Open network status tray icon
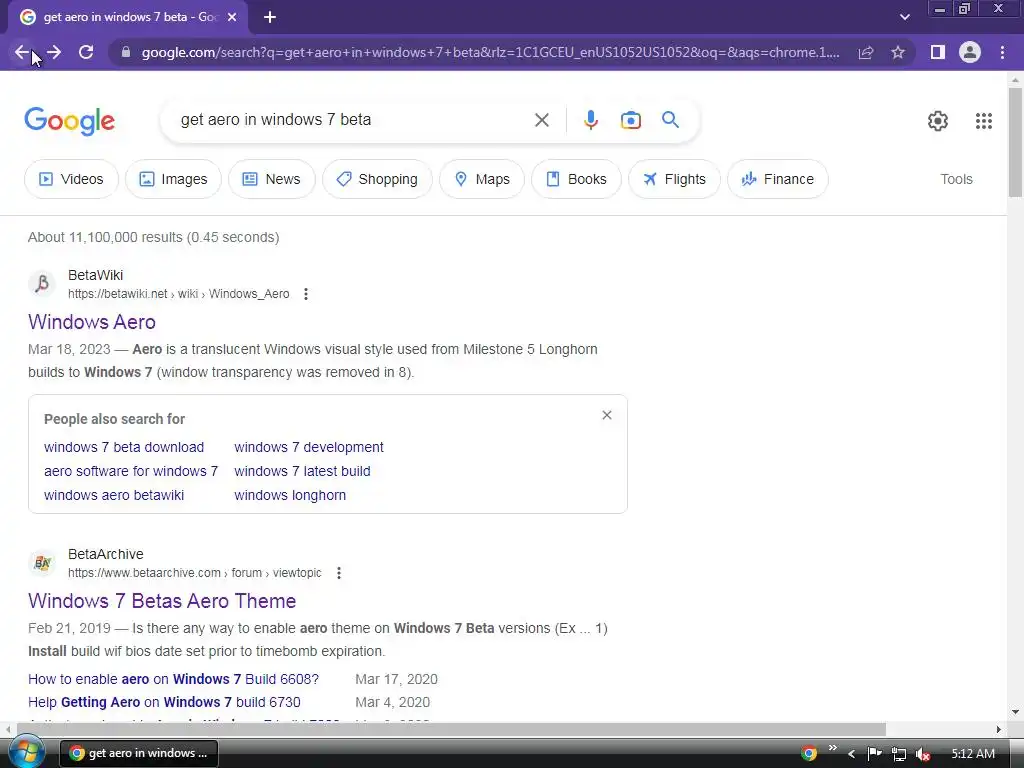 (x=899, y=754)
